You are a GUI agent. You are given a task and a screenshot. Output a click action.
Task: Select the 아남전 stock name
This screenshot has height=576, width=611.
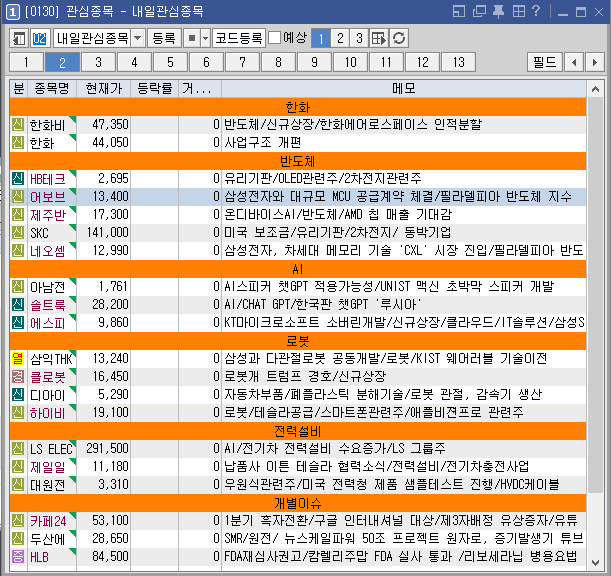(48, 287)
